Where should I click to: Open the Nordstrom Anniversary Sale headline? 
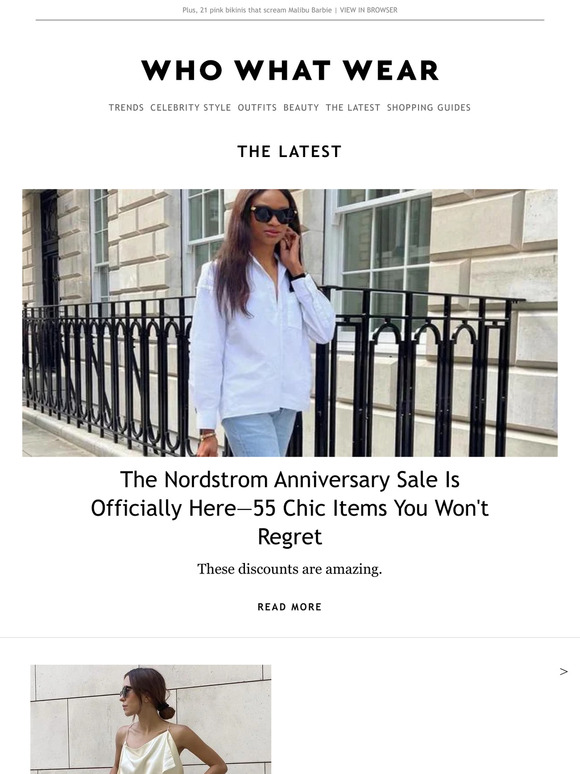point(290,508)
